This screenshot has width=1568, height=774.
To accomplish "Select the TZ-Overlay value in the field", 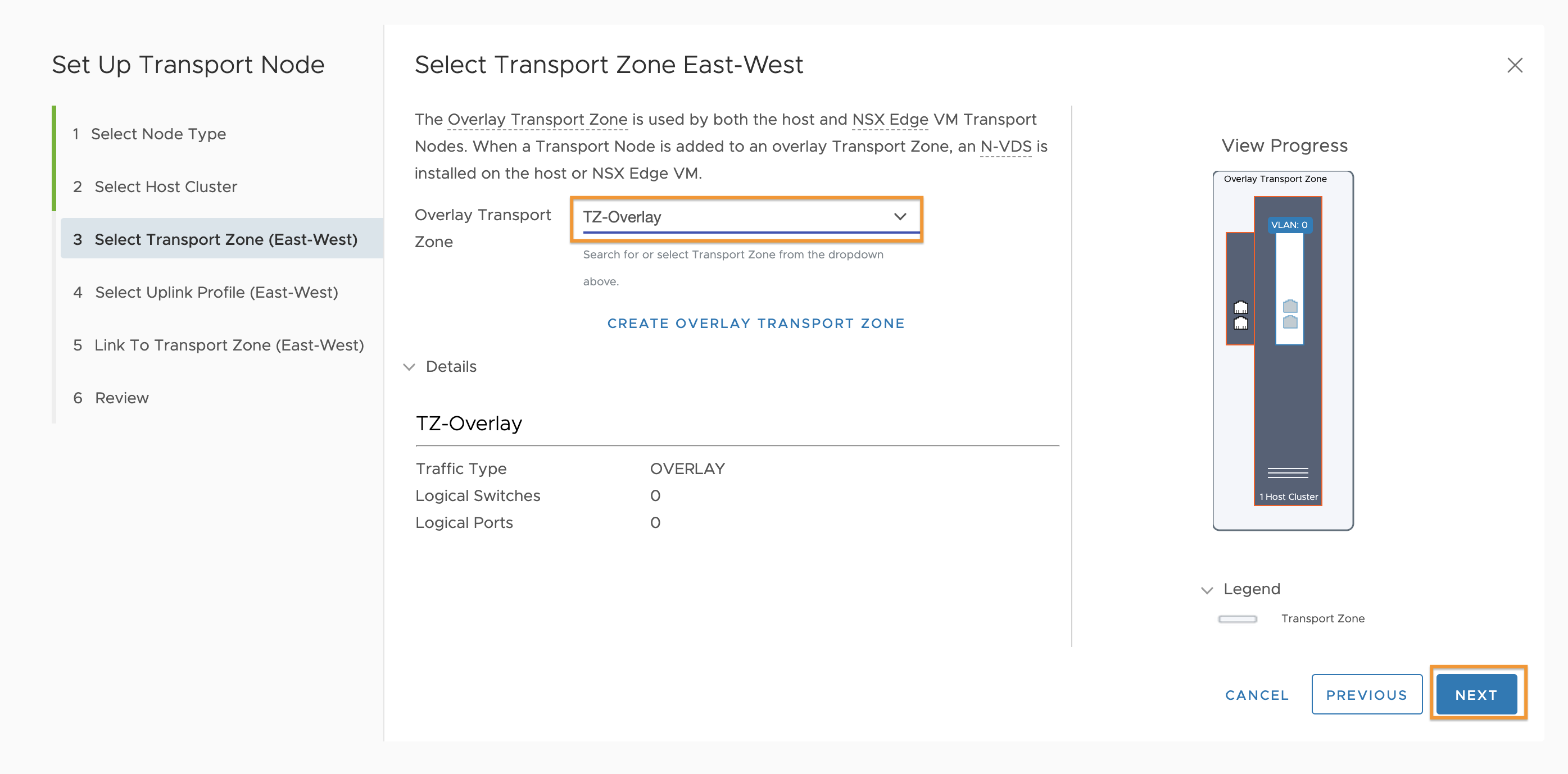I will [x=622, y=217].
